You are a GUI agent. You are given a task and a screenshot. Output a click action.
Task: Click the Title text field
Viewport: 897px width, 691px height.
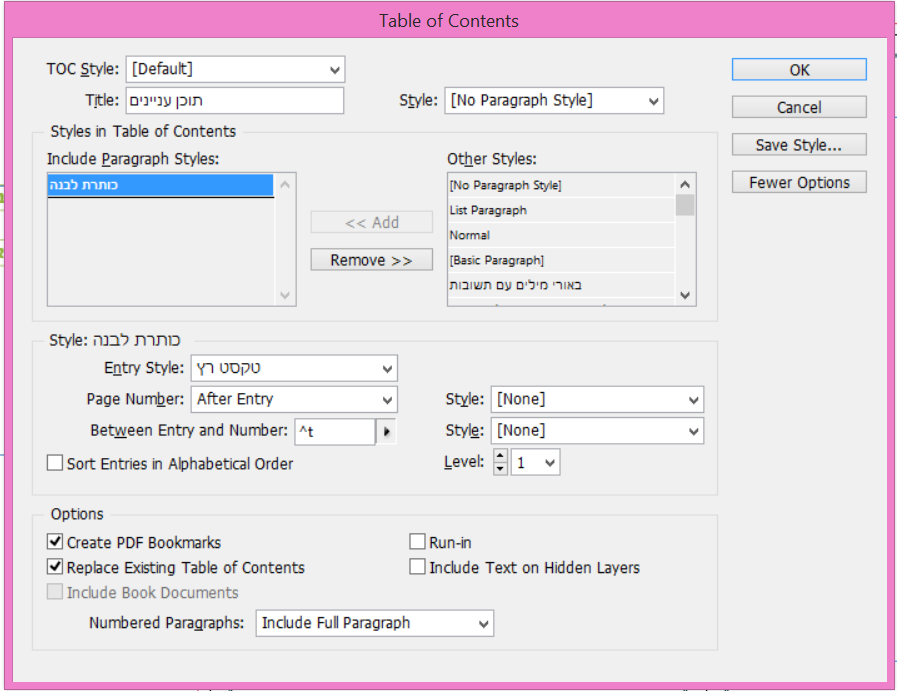coord(234,100)
